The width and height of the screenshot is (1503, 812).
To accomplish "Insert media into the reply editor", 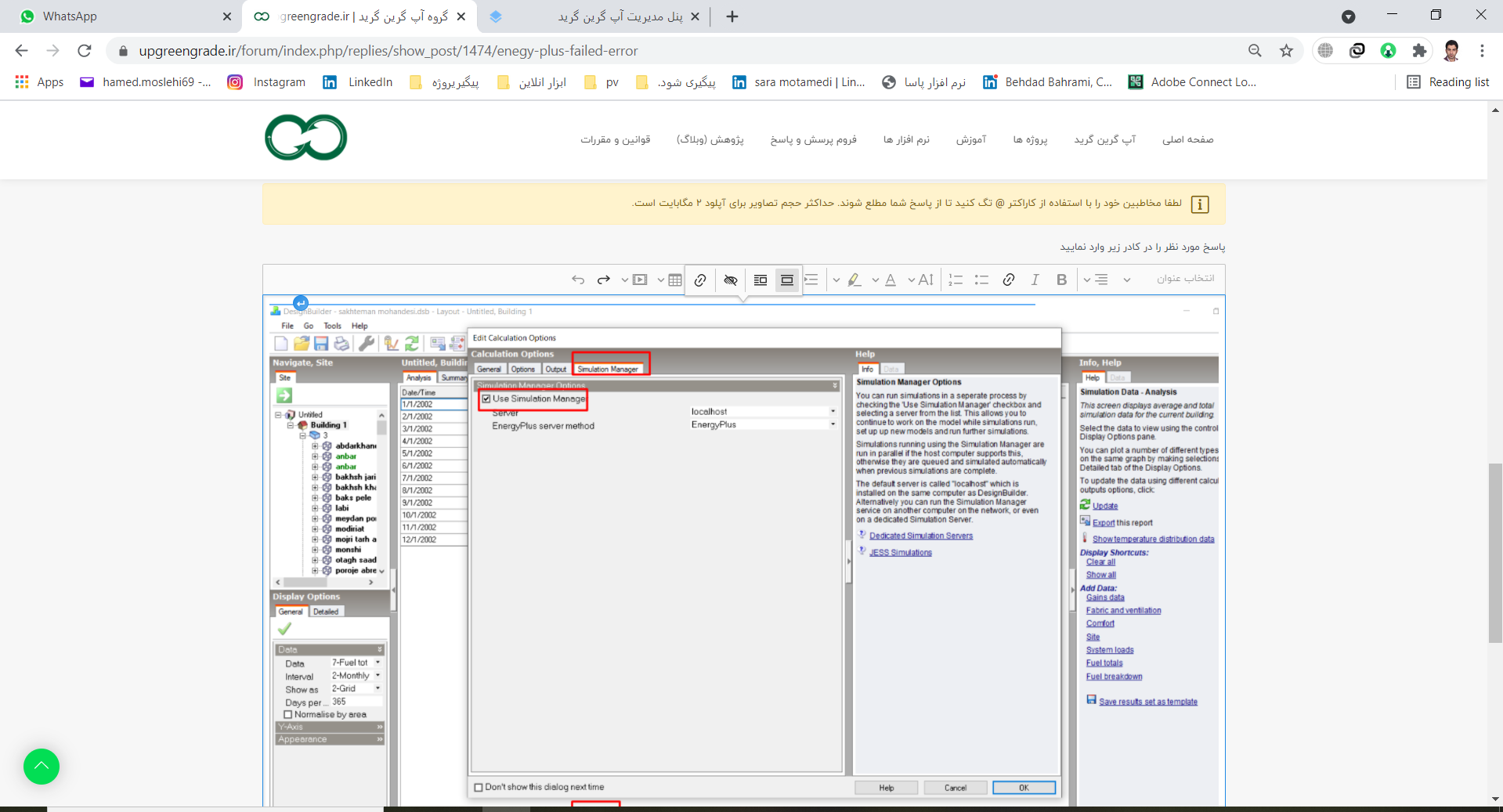I will click(x=641, y=280).
